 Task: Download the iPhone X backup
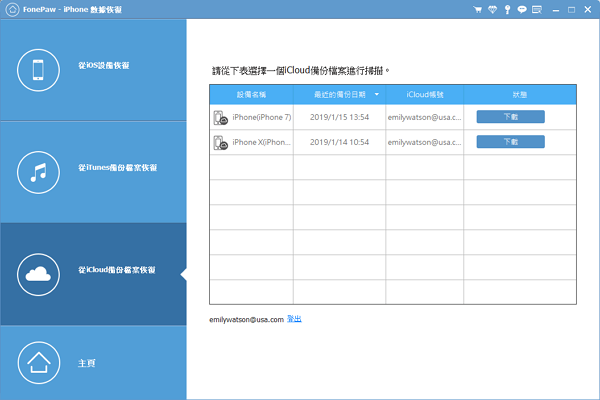click(510, 142)
